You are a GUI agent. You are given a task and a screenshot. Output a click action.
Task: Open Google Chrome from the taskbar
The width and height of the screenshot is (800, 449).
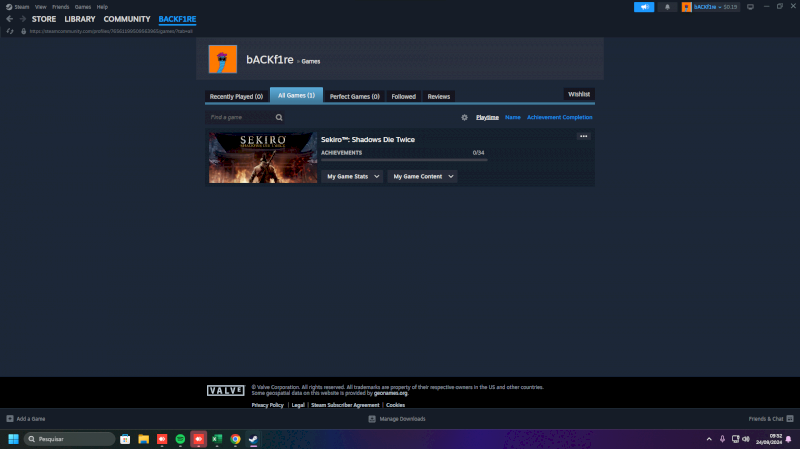click(x=235, y=439)
